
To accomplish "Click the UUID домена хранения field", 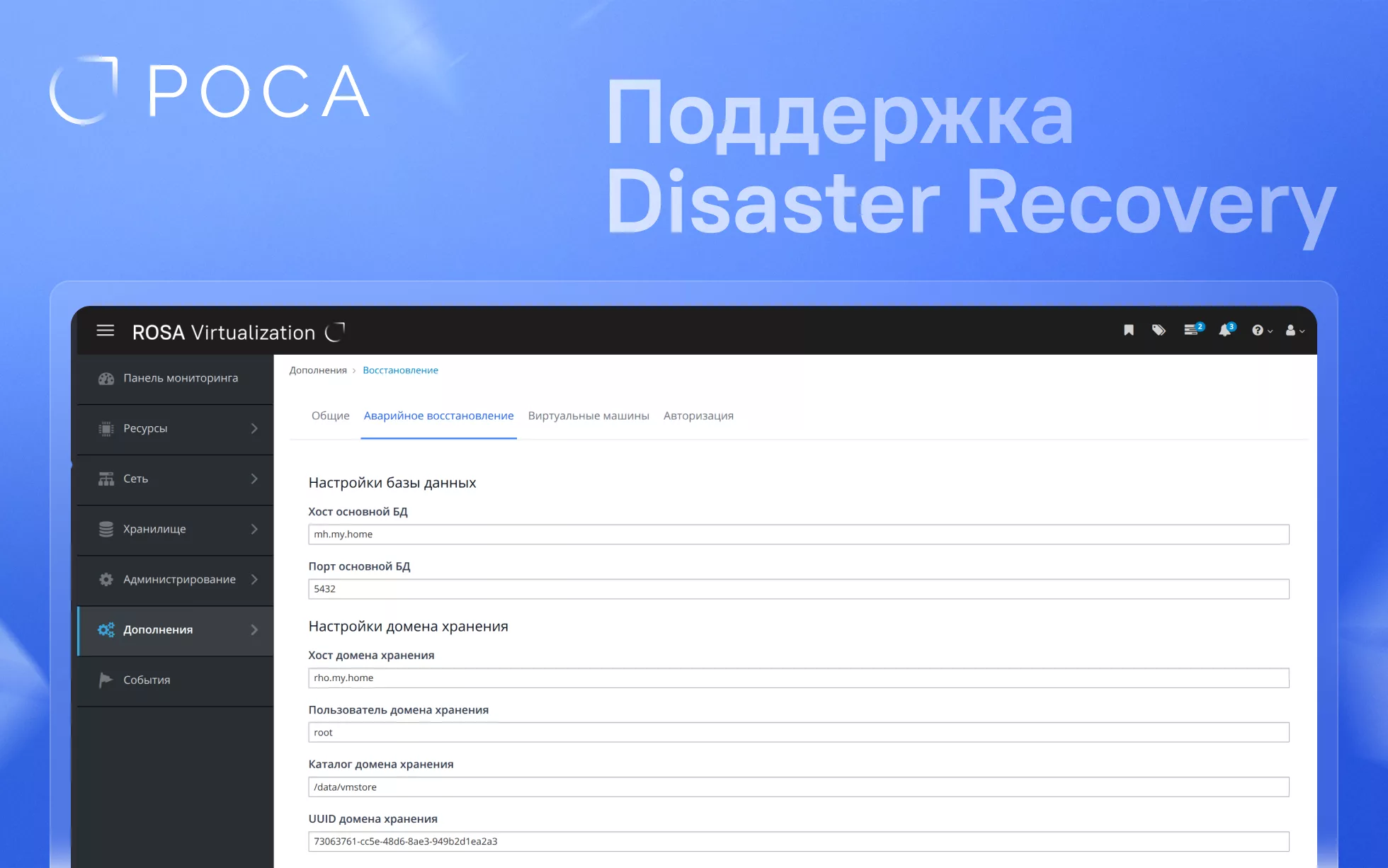I will click(x=798, y=841).
